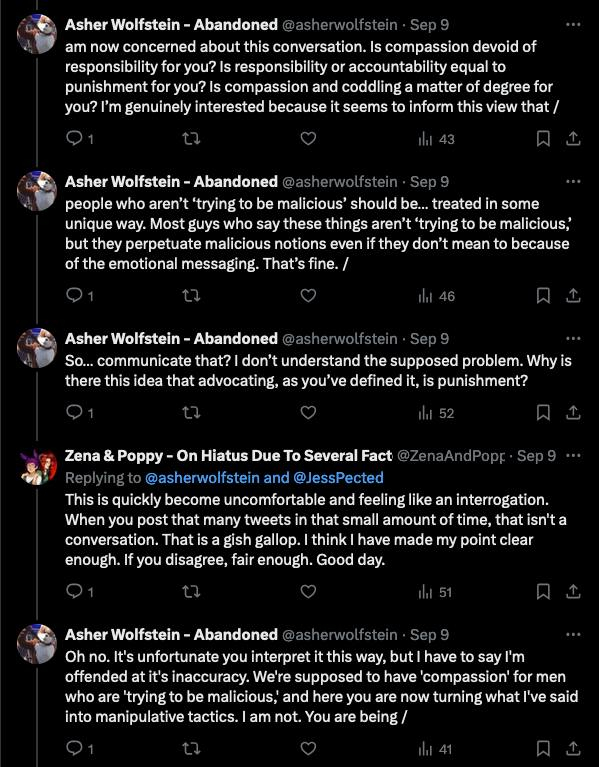The height and width of the screenshot is (767, 599).
Task: Bookmark the tweet with 46 views
Action: point(543,295)
